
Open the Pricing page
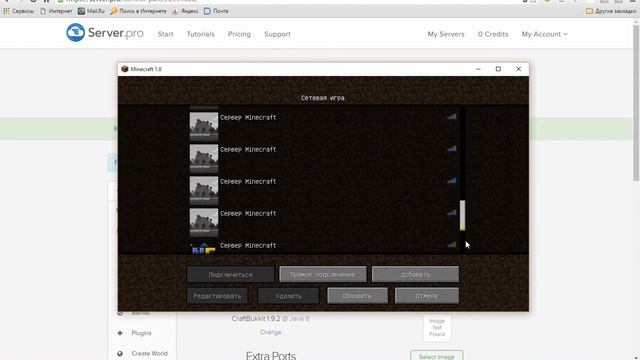point(239,34)
